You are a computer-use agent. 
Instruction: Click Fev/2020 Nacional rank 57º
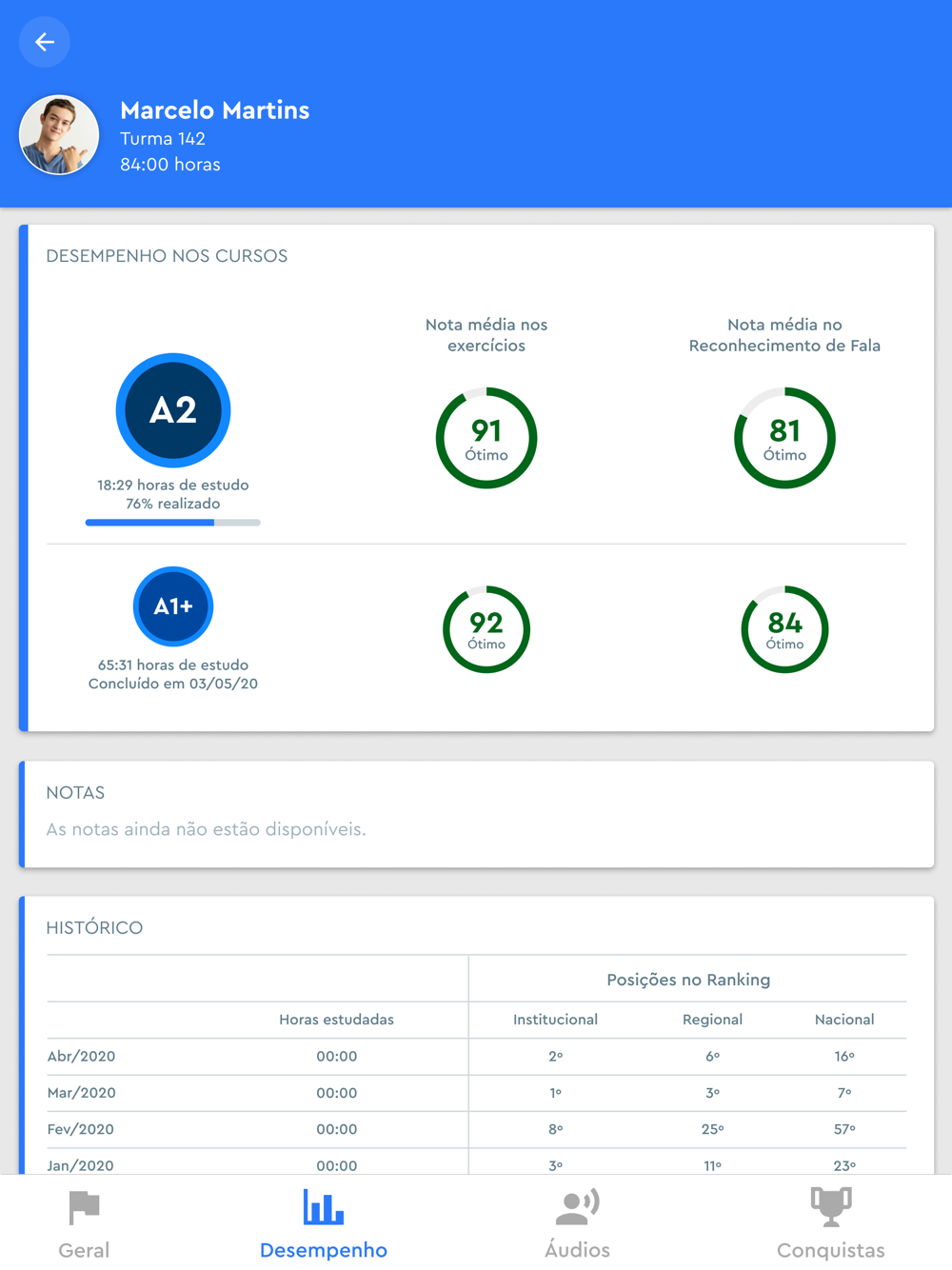pyautogui.click(x=844, y=1129)
